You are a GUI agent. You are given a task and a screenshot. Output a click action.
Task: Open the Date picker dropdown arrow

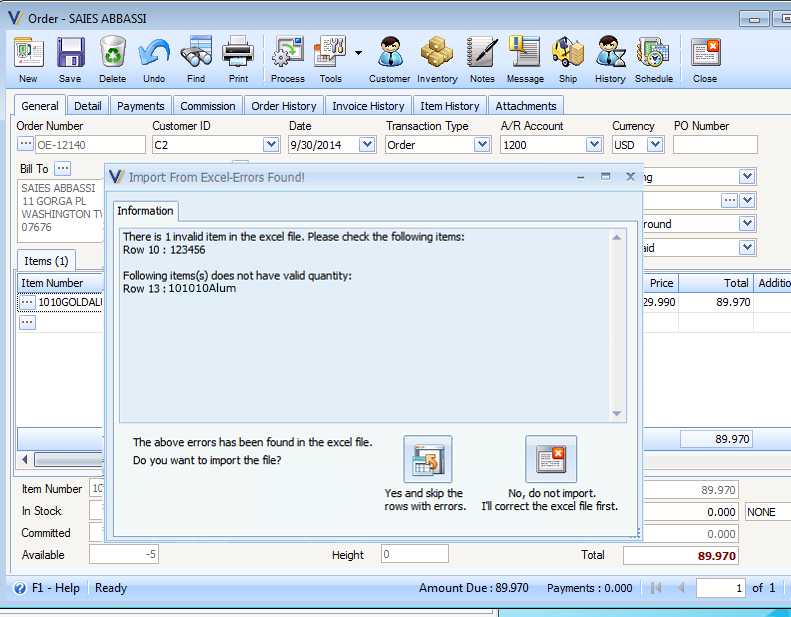coord(367,145)
